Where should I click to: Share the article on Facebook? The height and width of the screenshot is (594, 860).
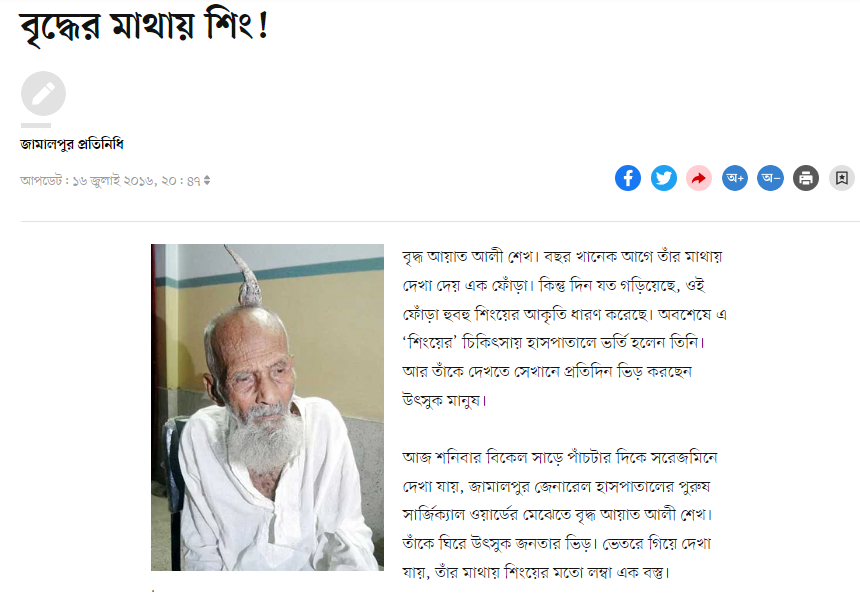coord(628,178)
